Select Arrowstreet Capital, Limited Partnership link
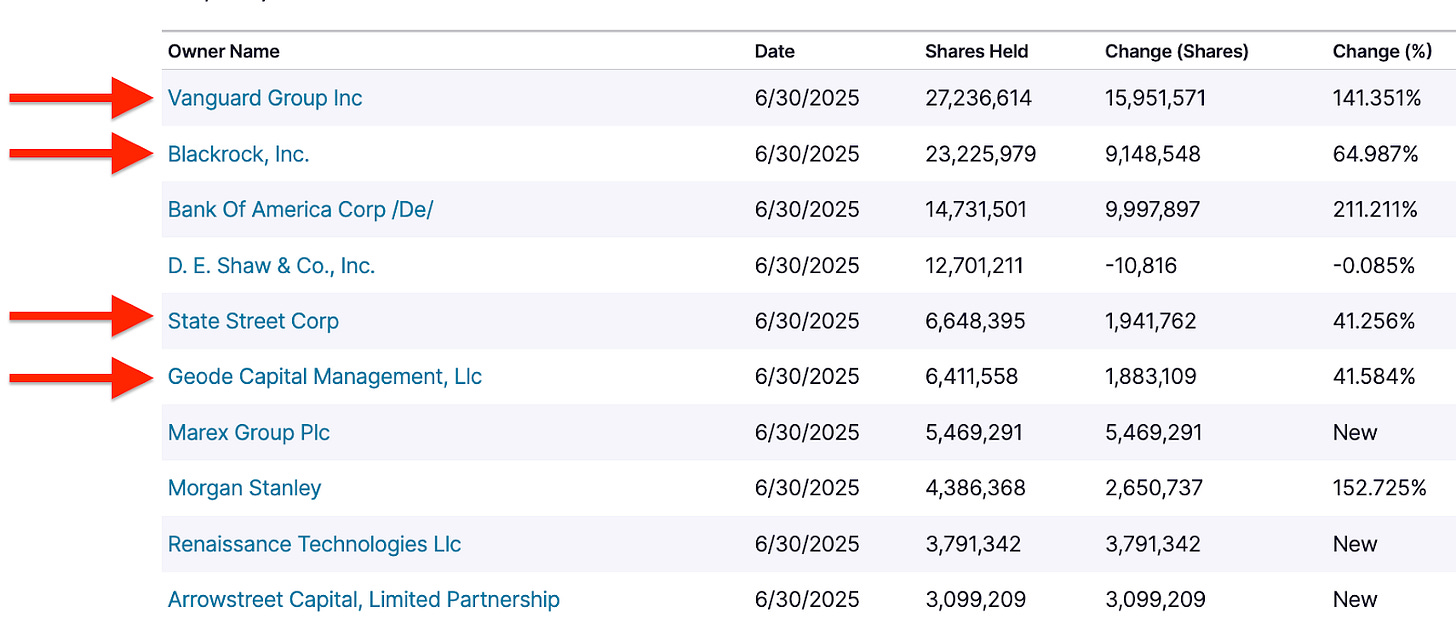 pos(363,600)
